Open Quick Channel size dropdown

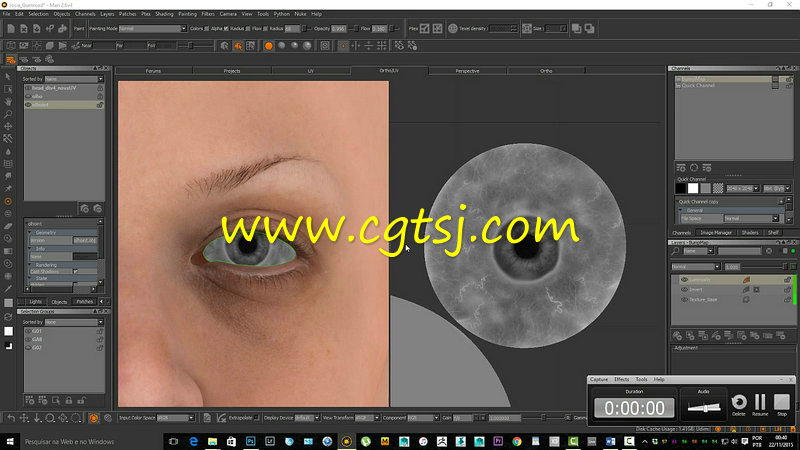[742, 189]
